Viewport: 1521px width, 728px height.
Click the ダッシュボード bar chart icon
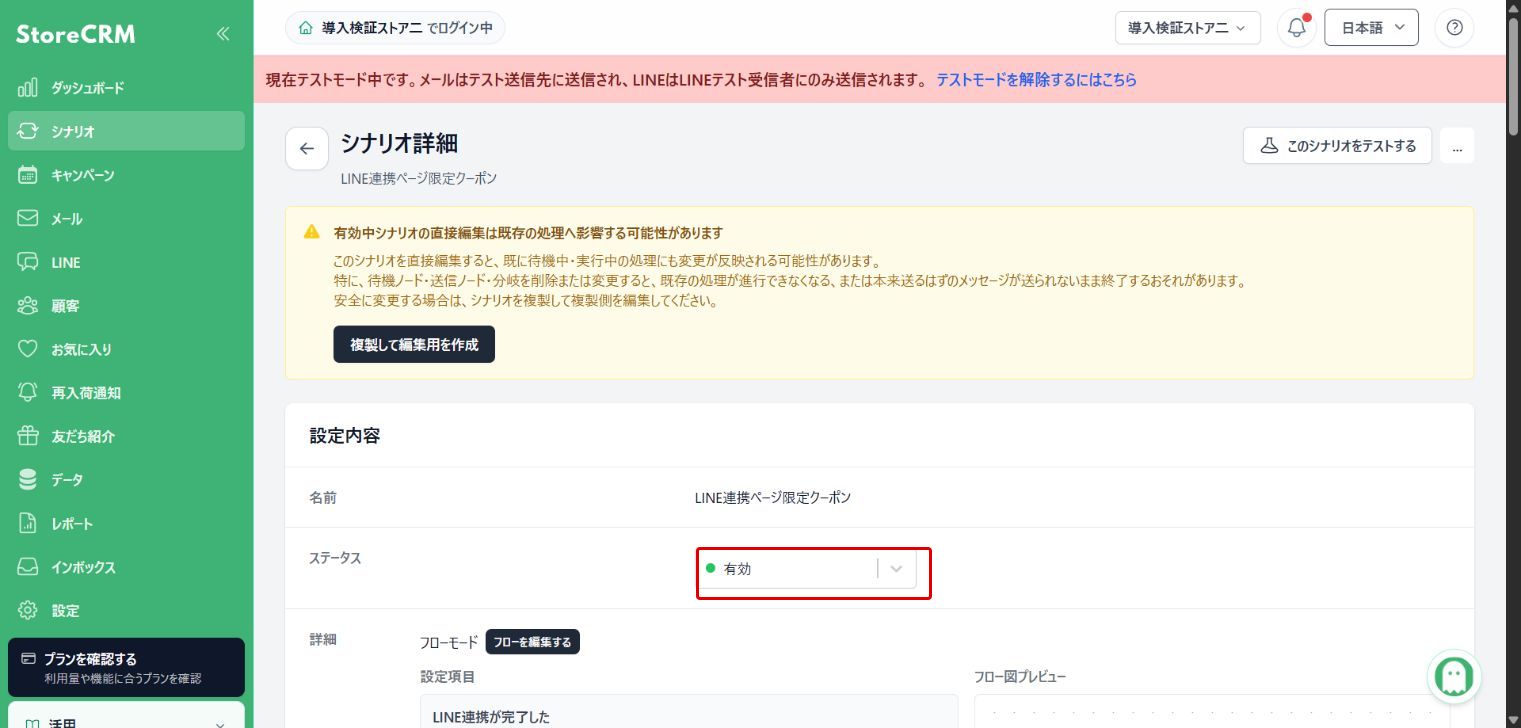click(28, 88)
